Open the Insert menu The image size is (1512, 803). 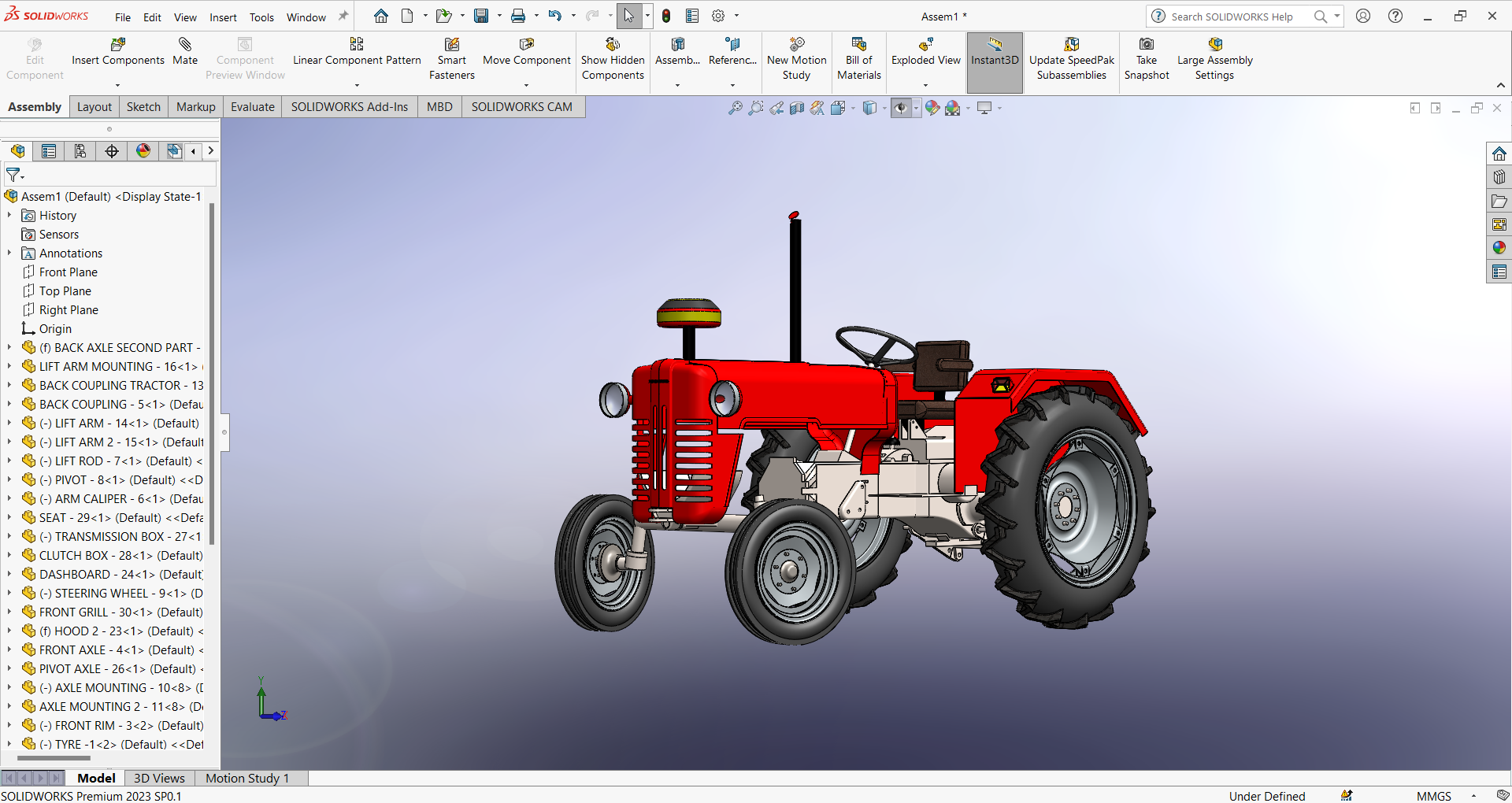coord(223,17)
